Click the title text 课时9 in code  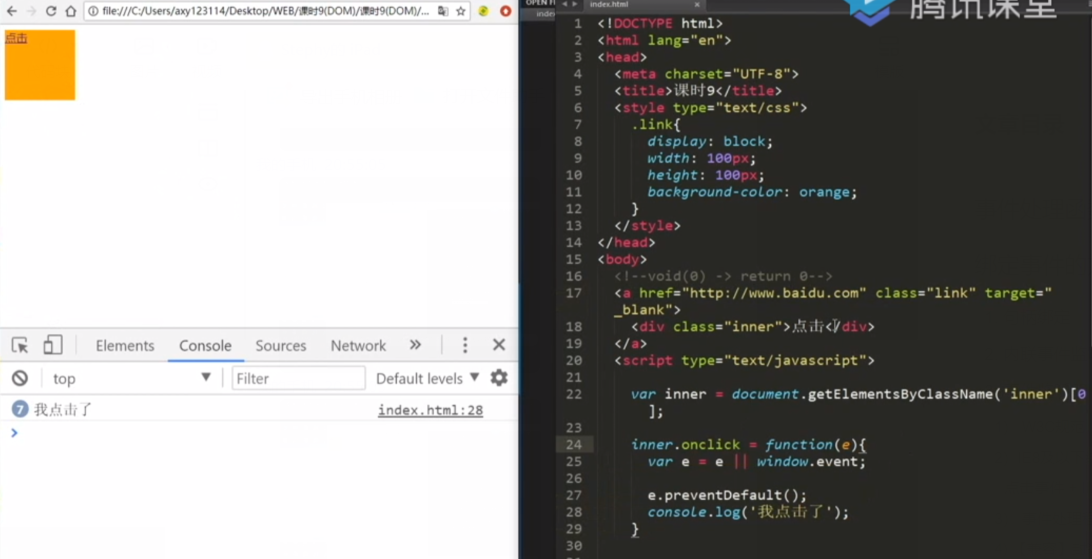694,90
